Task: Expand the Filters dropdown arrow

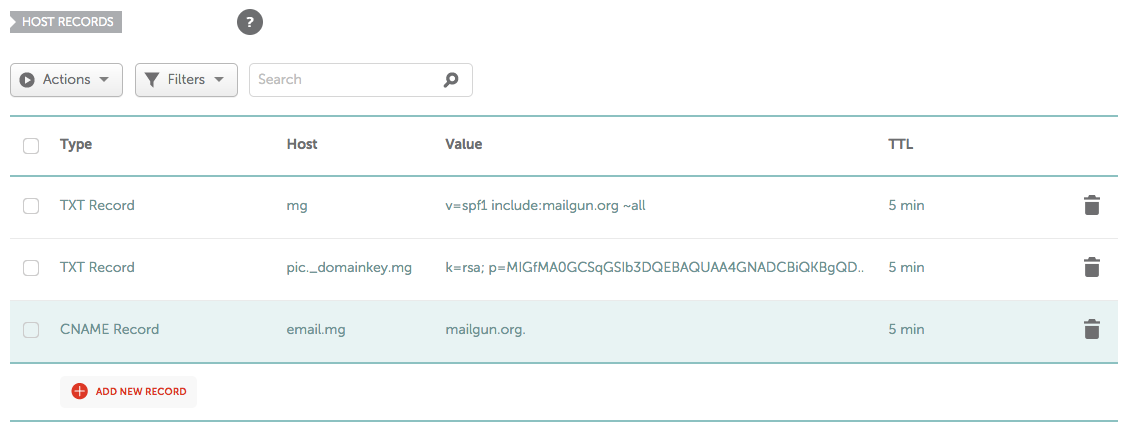Action: 219,80
